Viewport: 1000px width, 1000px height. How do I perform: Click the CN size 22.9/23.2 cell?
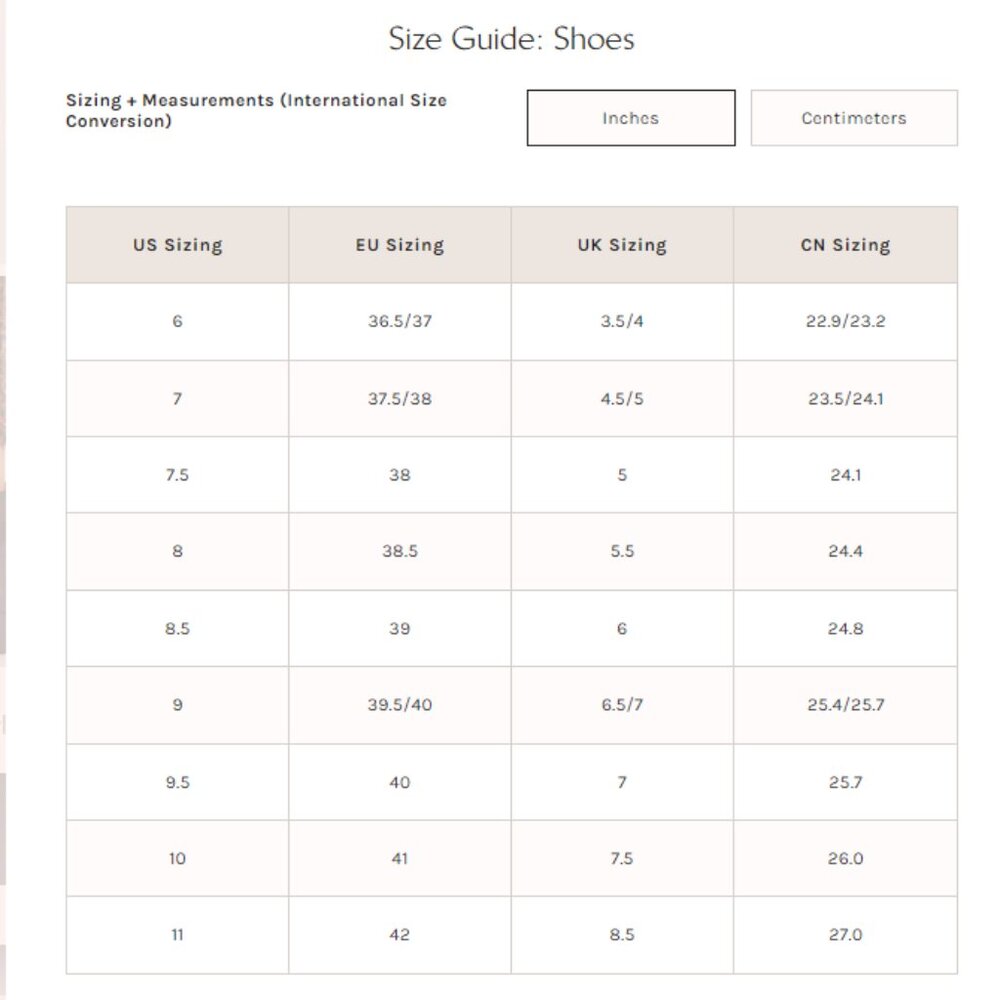coord(846,321)
